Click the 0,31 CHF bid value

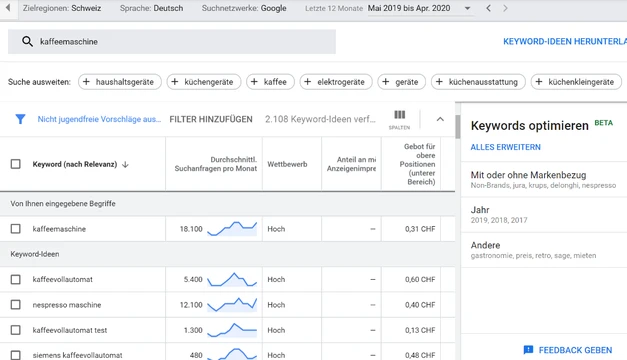point(420,229)
